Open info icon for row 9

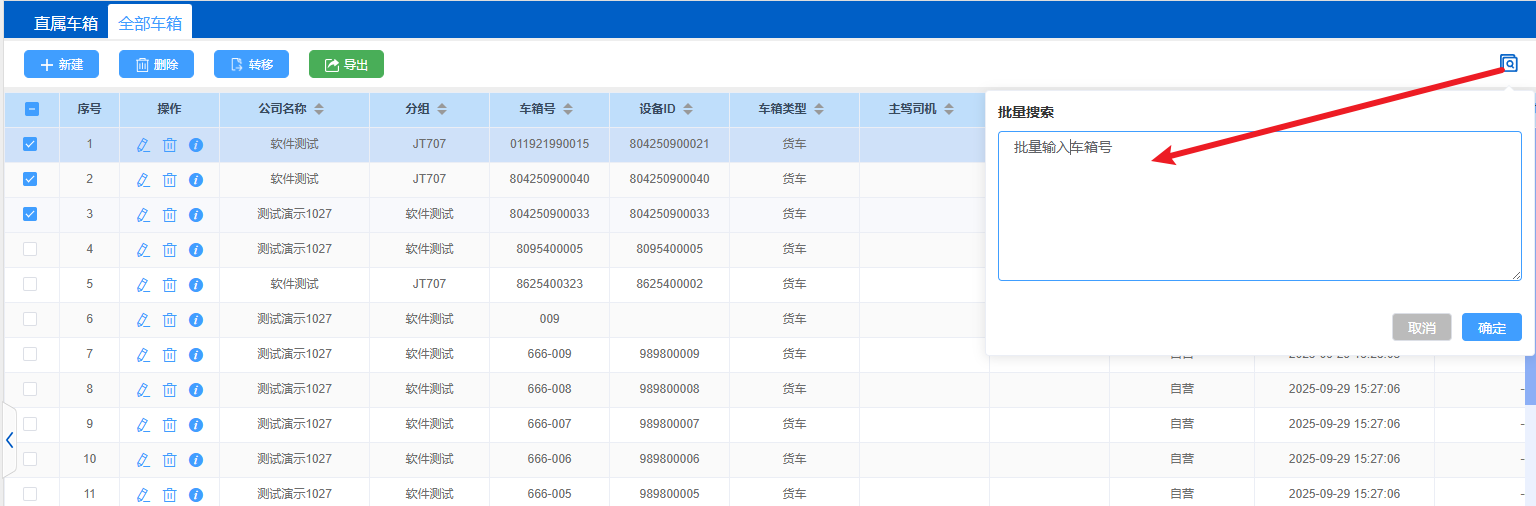(196, 425)
